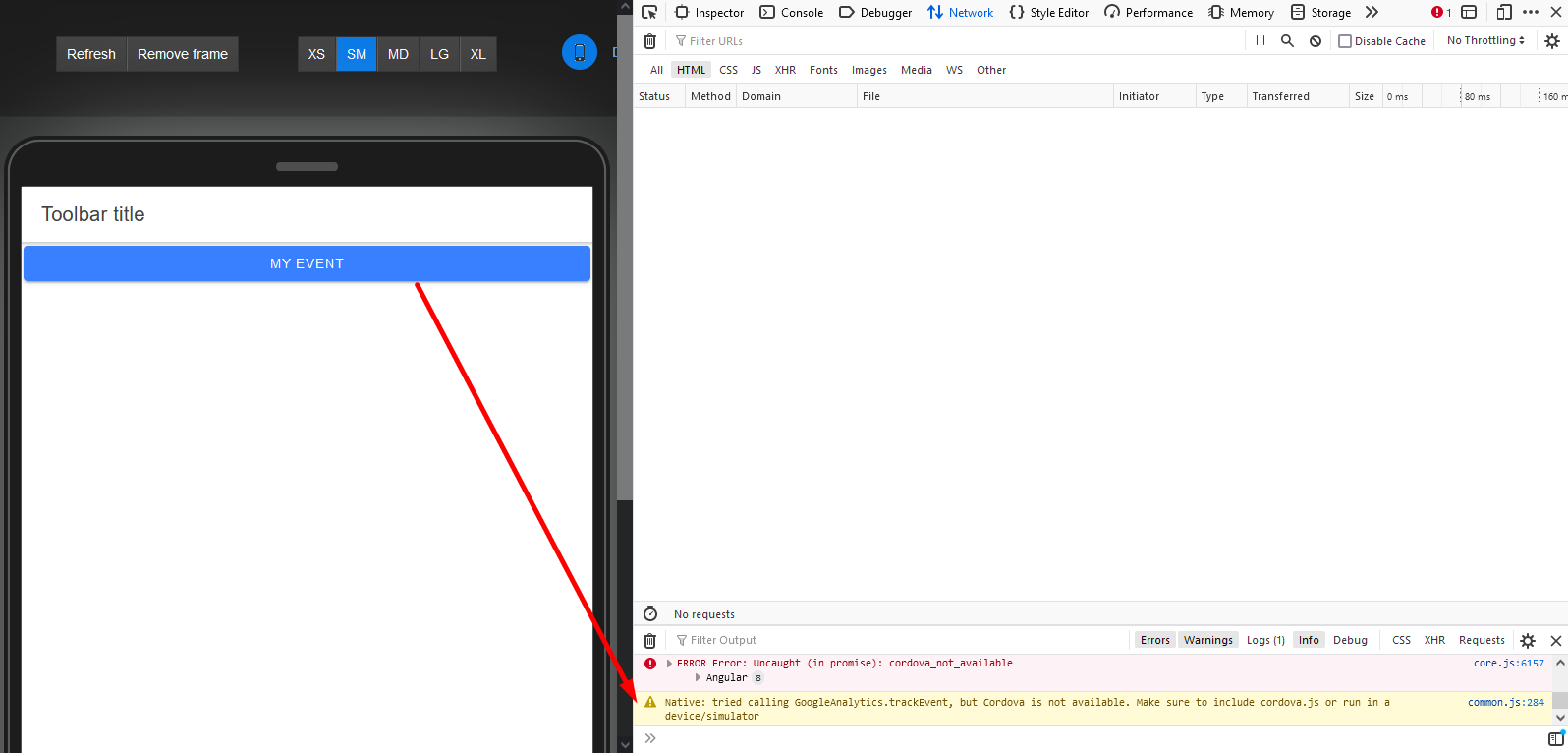Image resolution: width=1568 pixels, height=753 pixels.
Task: Click the Remove frame button
Action: (183, 54)
